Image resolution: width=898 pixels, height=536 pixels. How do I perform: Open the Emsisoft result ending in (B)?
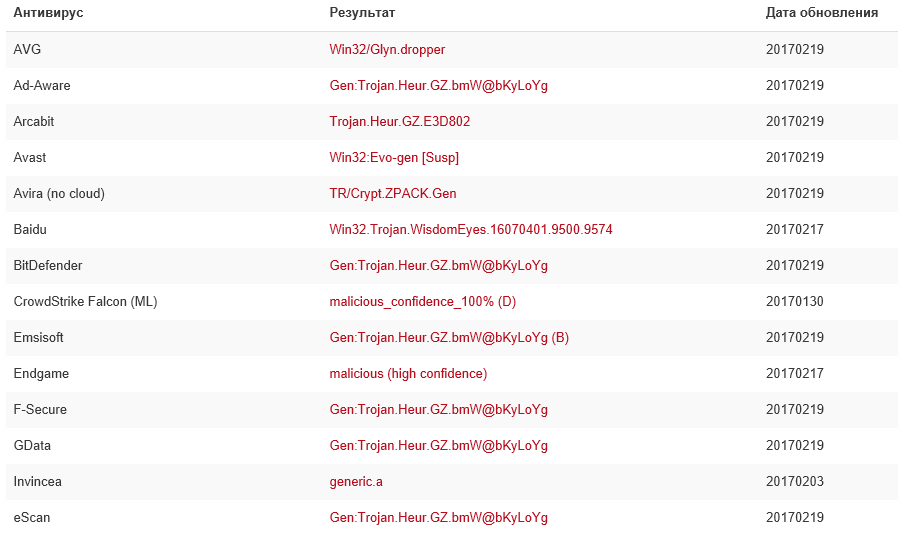point(449,337)
